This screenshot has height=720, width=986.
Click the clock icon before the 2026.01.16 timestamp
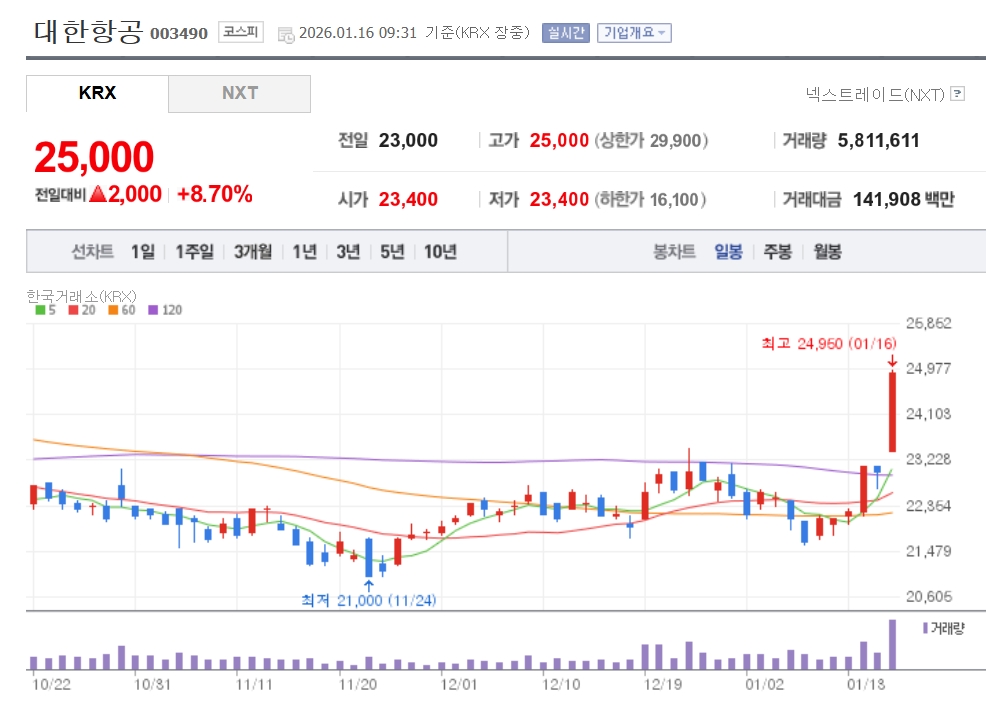(x=285, y=34)
